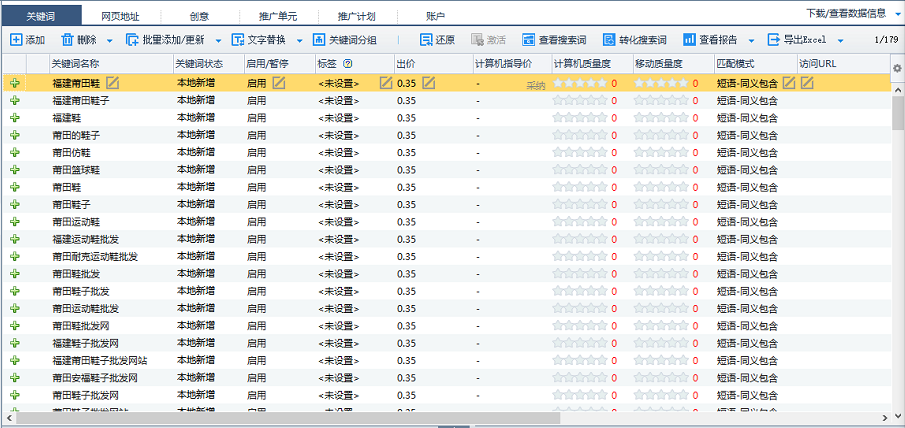This screenshot has height=428, width=905.
Task: Click the edit pencil beside 福建莆田鞋 keyword
Action: 113,82
